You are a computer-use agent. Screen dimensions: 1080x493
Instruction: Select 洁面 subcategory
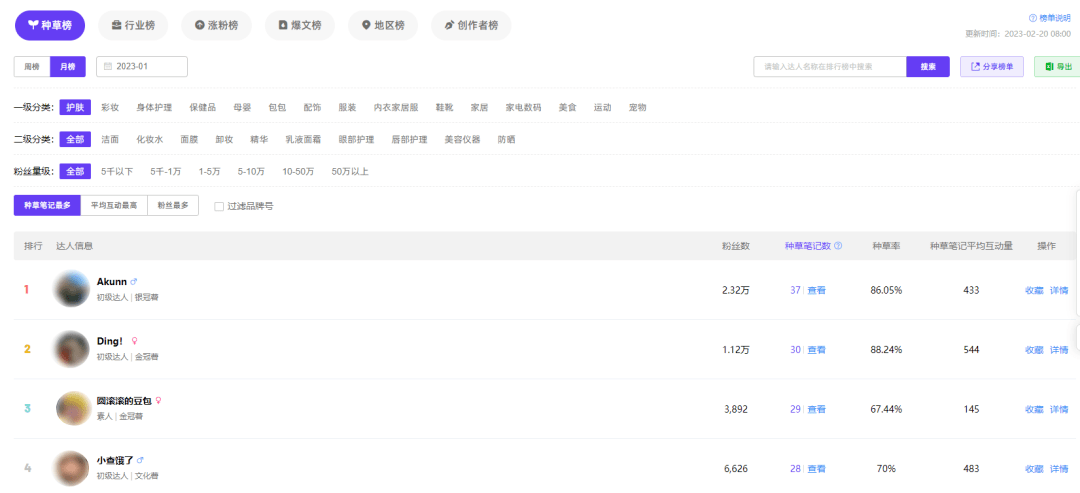coord(110,139)
